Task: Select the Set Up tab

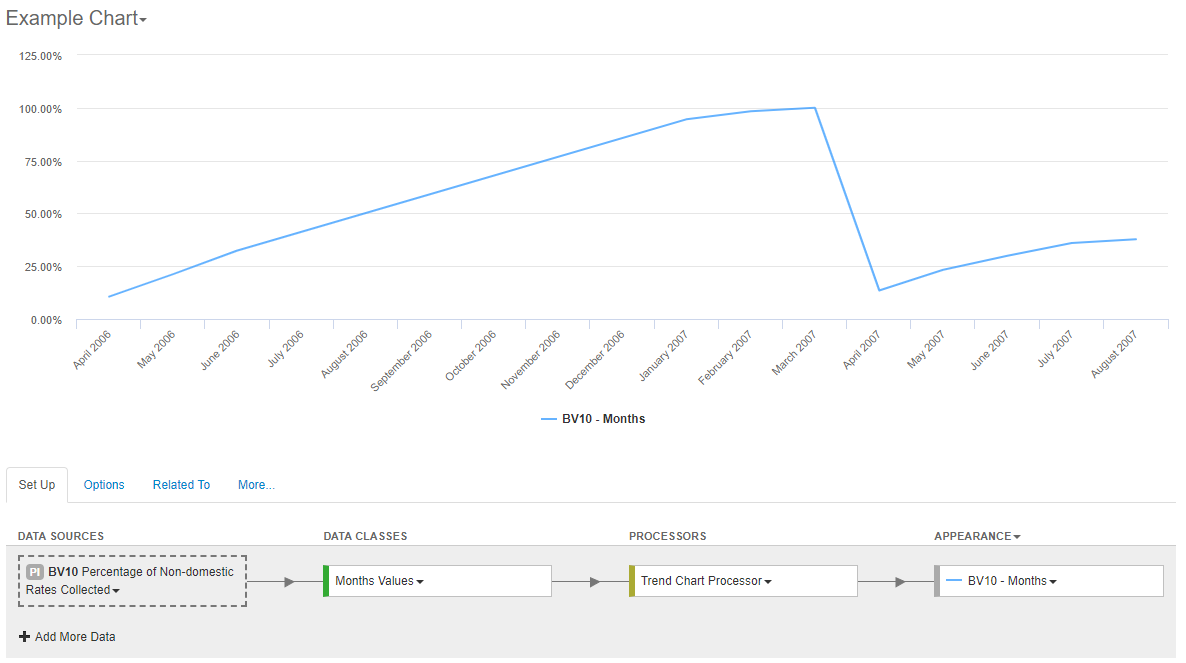Action: pyautogui.click(x=36, y=484)
